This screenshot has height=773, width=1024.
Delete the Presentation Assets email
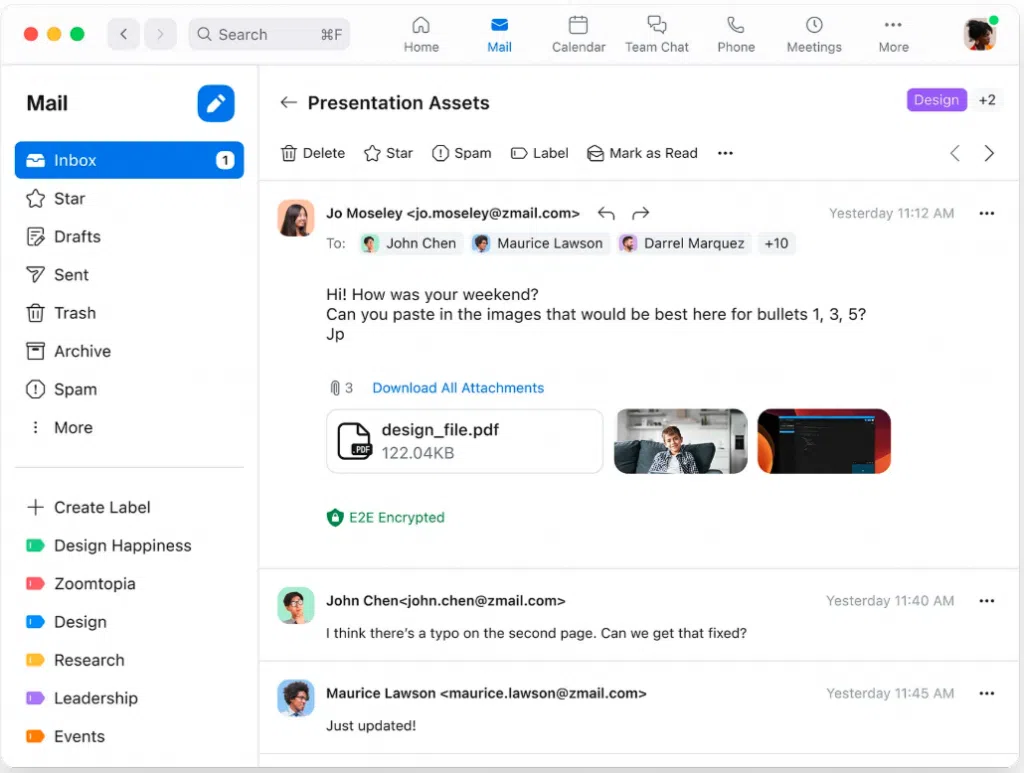(x=313, y=153)
